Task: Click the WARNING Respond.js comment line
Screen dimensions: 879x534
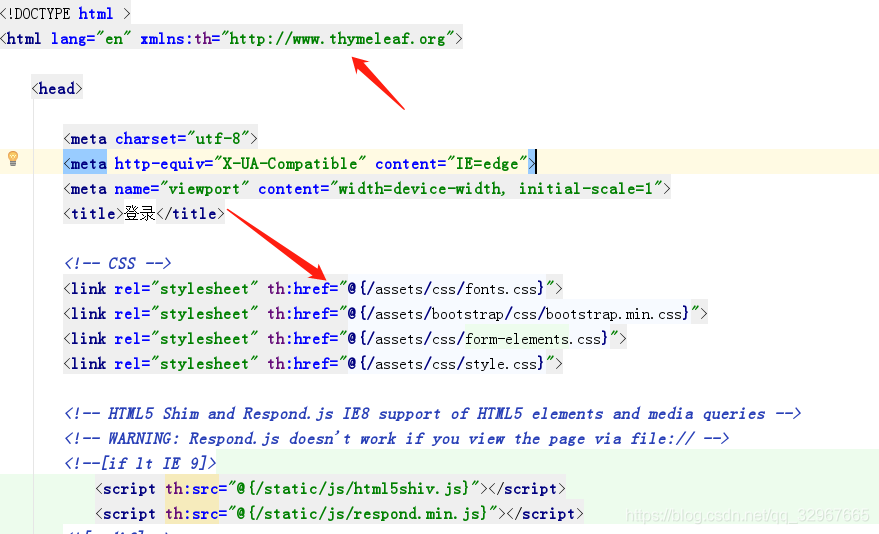Action: coord(396,439)
